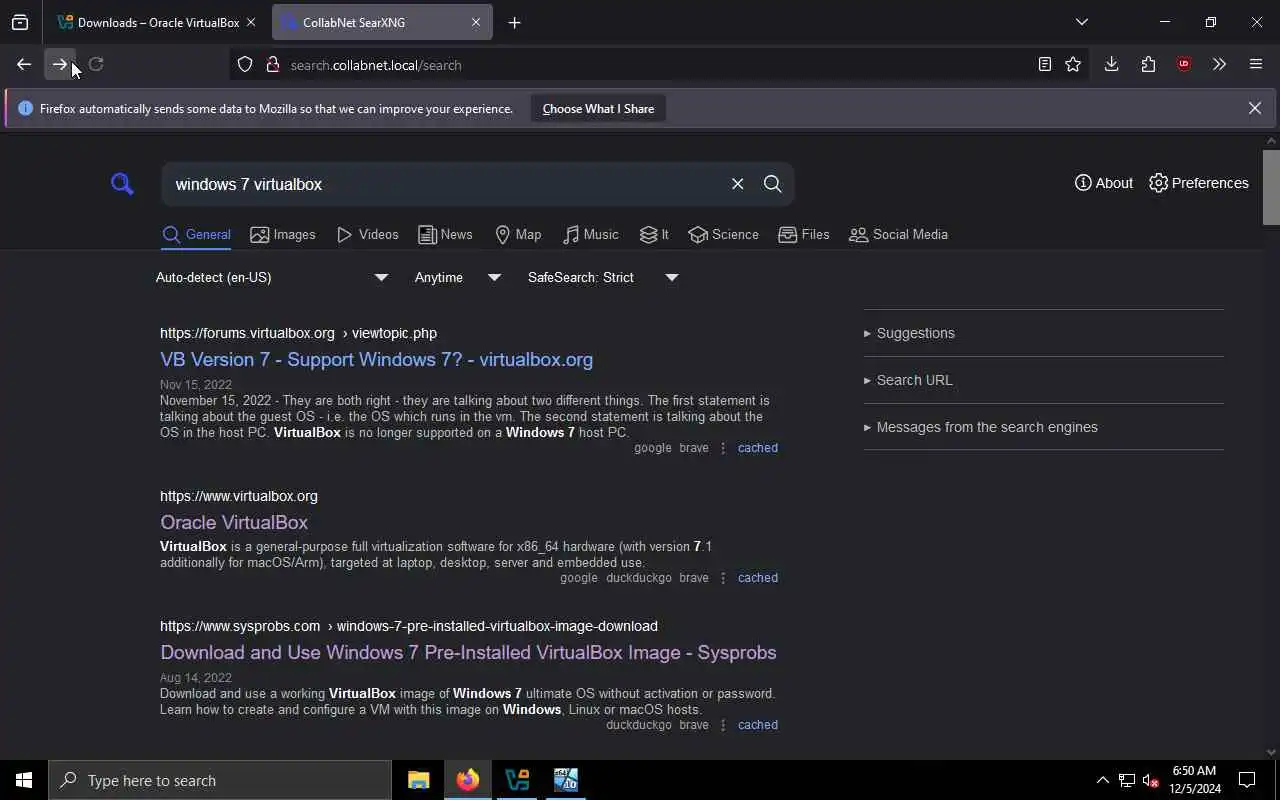Open File Explorer from the taskbar

[x=418, y=780]
